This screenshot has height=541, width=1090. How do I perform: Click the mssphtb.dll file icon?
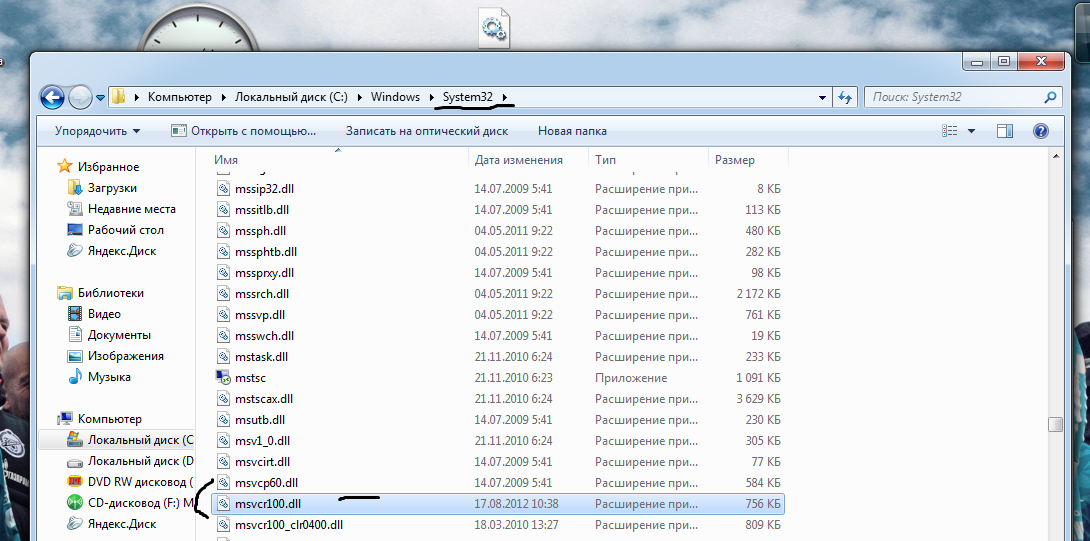222,251
